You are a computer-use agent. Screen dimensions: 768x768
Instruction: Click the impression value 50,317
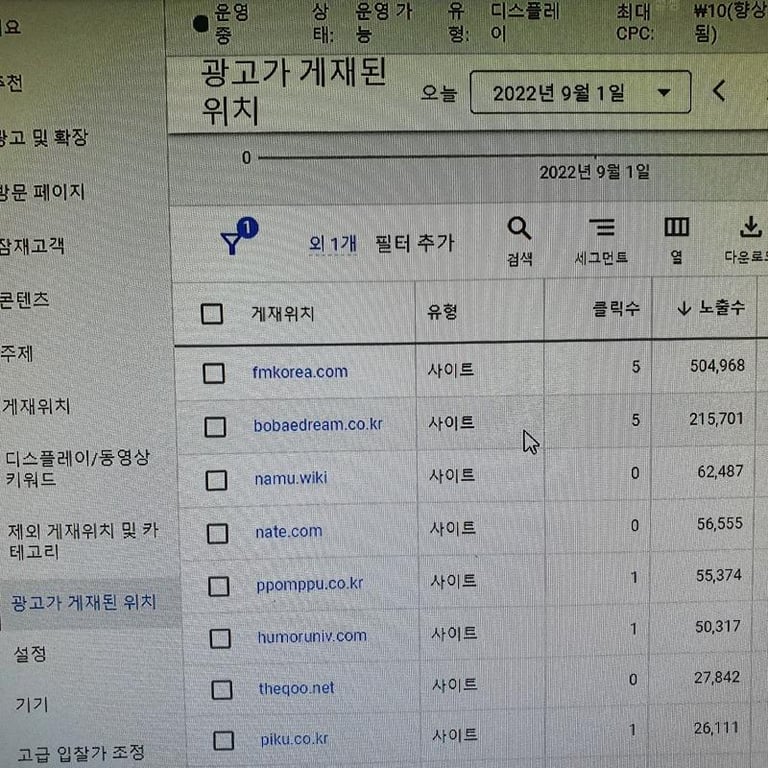pyautogui.click(x=718, y=626)
